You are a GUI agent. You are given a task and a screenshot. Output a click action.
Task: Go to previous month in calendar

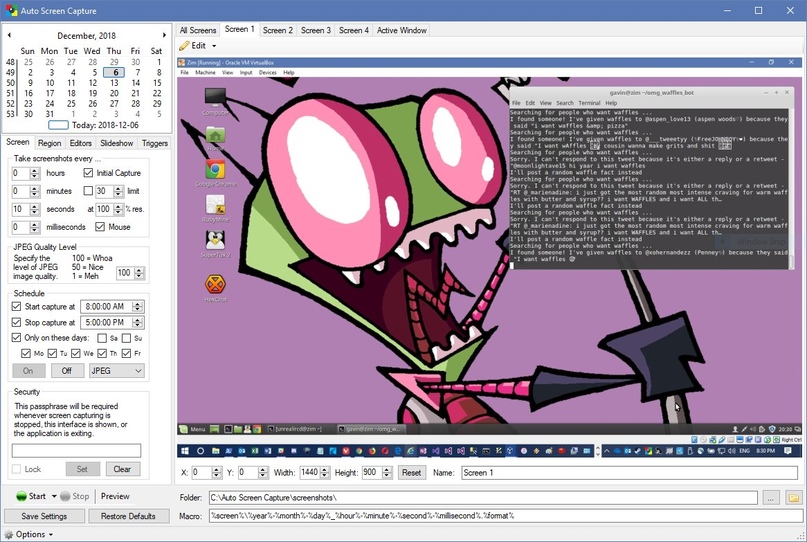[9, 36]
